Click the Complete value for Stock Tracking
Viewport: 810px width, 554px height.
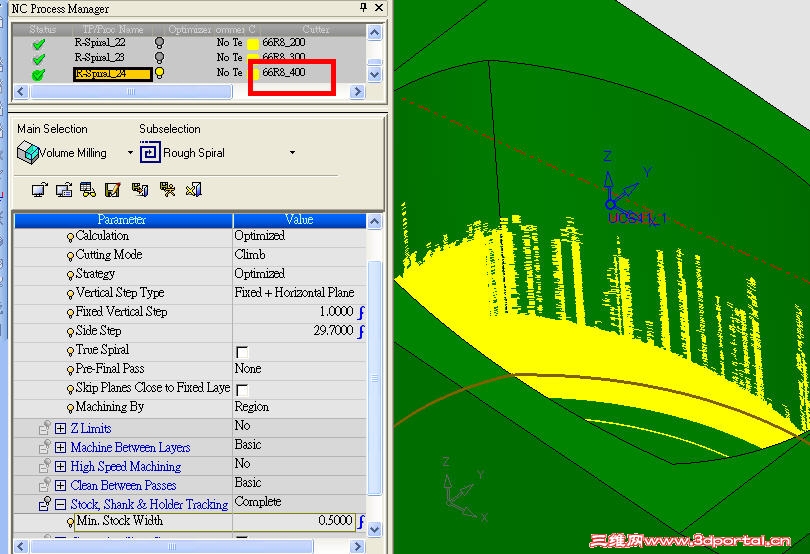[258, 502]
